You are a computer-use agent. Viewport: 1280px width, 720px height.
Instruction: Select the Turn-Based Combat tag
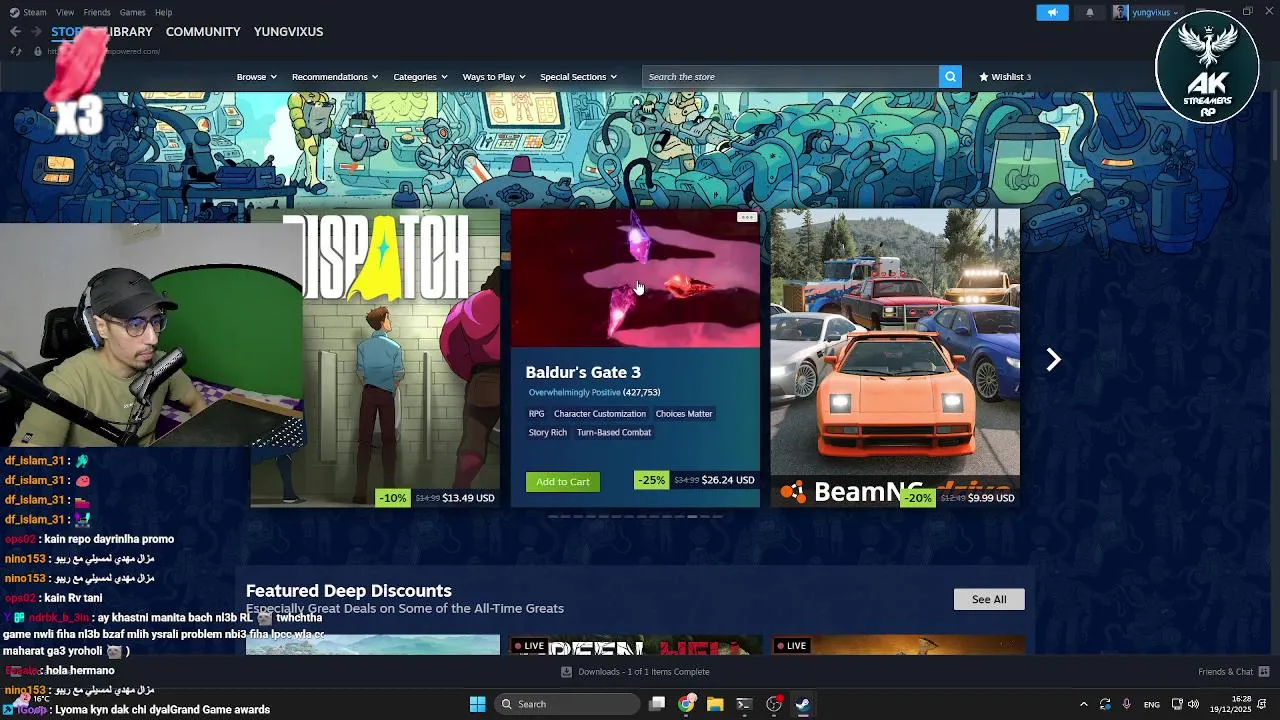tap(614, 433)
